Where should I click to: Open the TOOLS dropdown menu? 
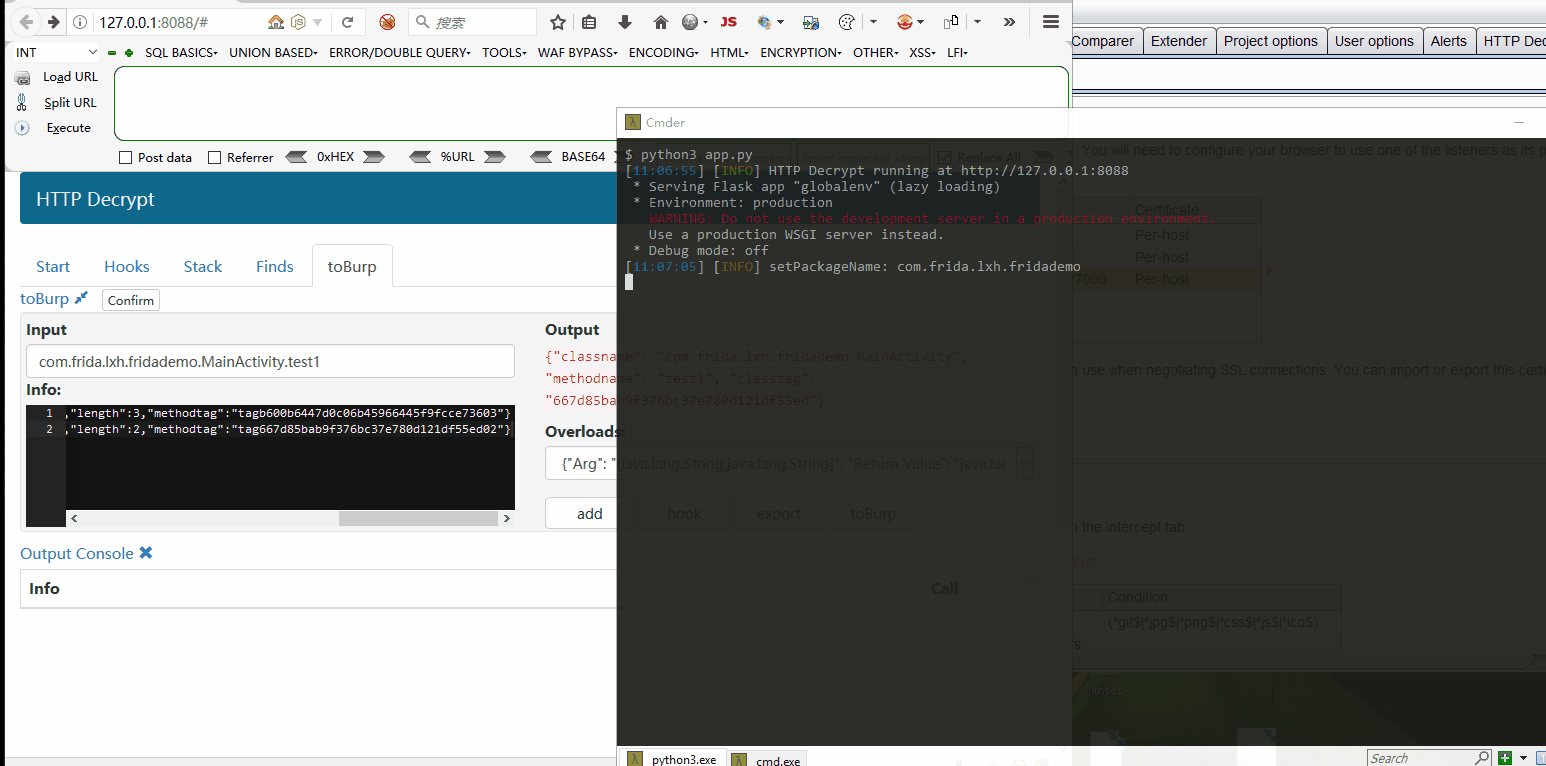[x=504, y=52]
